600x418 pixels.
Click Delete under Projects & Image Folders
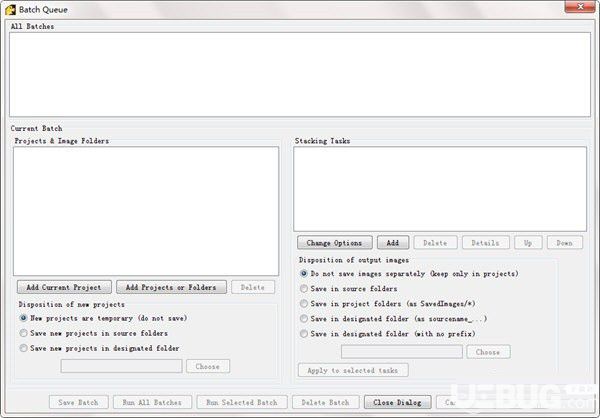coord(253,287)
